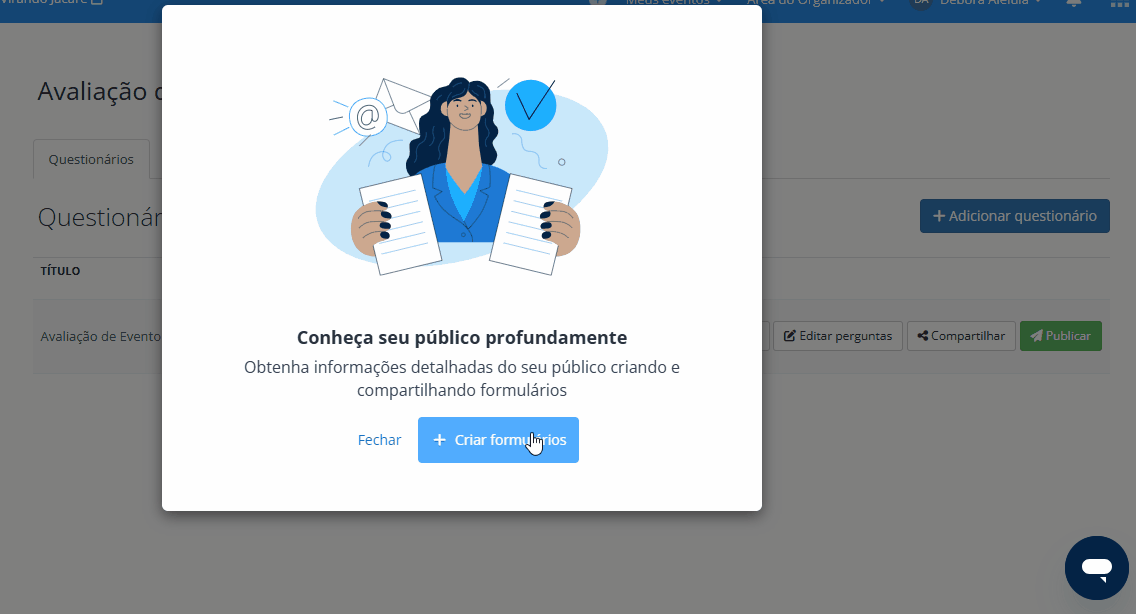This screenshot has width=1136, height=614.
Task: Click Adicionar questionário button
Action: pos(1014,216)
